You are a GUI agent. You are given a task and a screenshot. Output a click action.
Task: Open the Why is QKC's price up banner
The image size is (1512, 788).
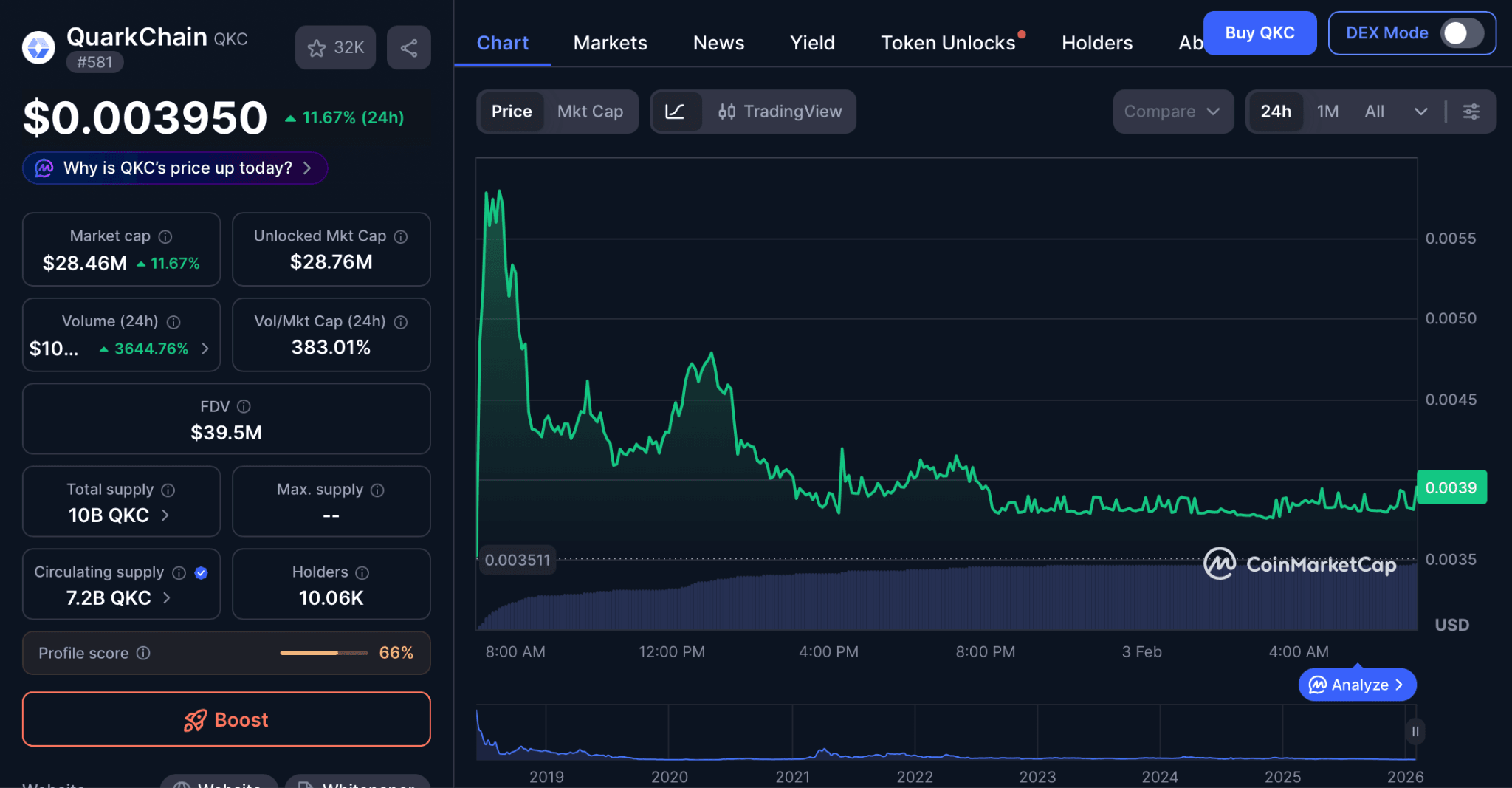(174, 168)
